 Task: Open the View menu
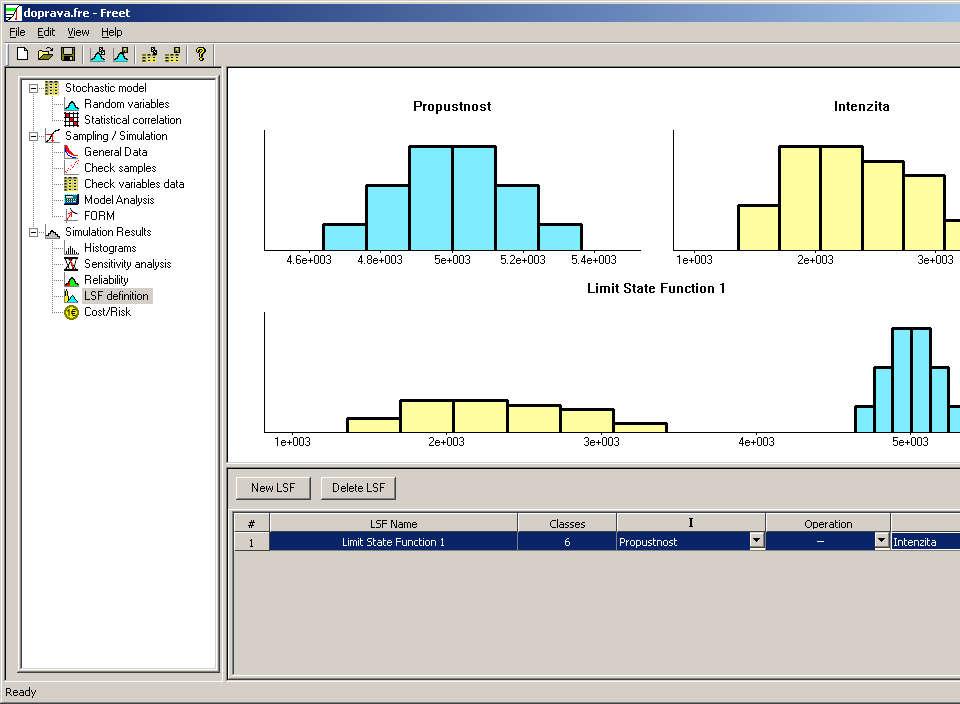78,32
